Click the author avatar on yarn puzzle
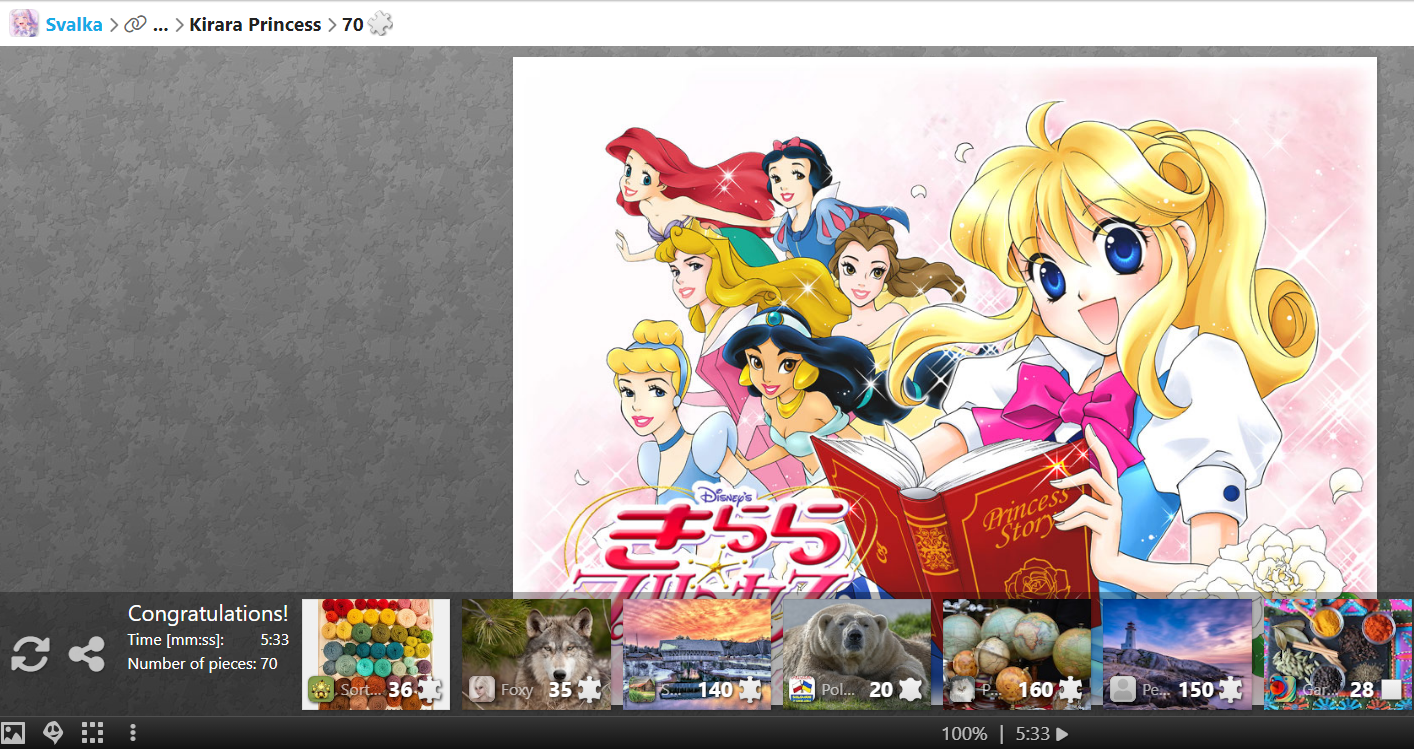Screen dimensions: 1414x754 pyautogui.click(x=321, y=689)
